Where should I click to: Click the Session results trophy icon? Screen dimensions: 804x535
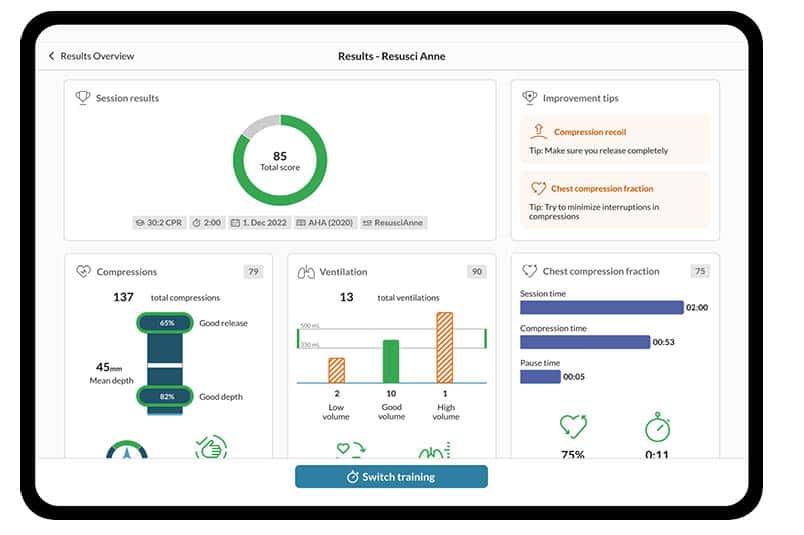pyautogui.click(x=83, y=98)
